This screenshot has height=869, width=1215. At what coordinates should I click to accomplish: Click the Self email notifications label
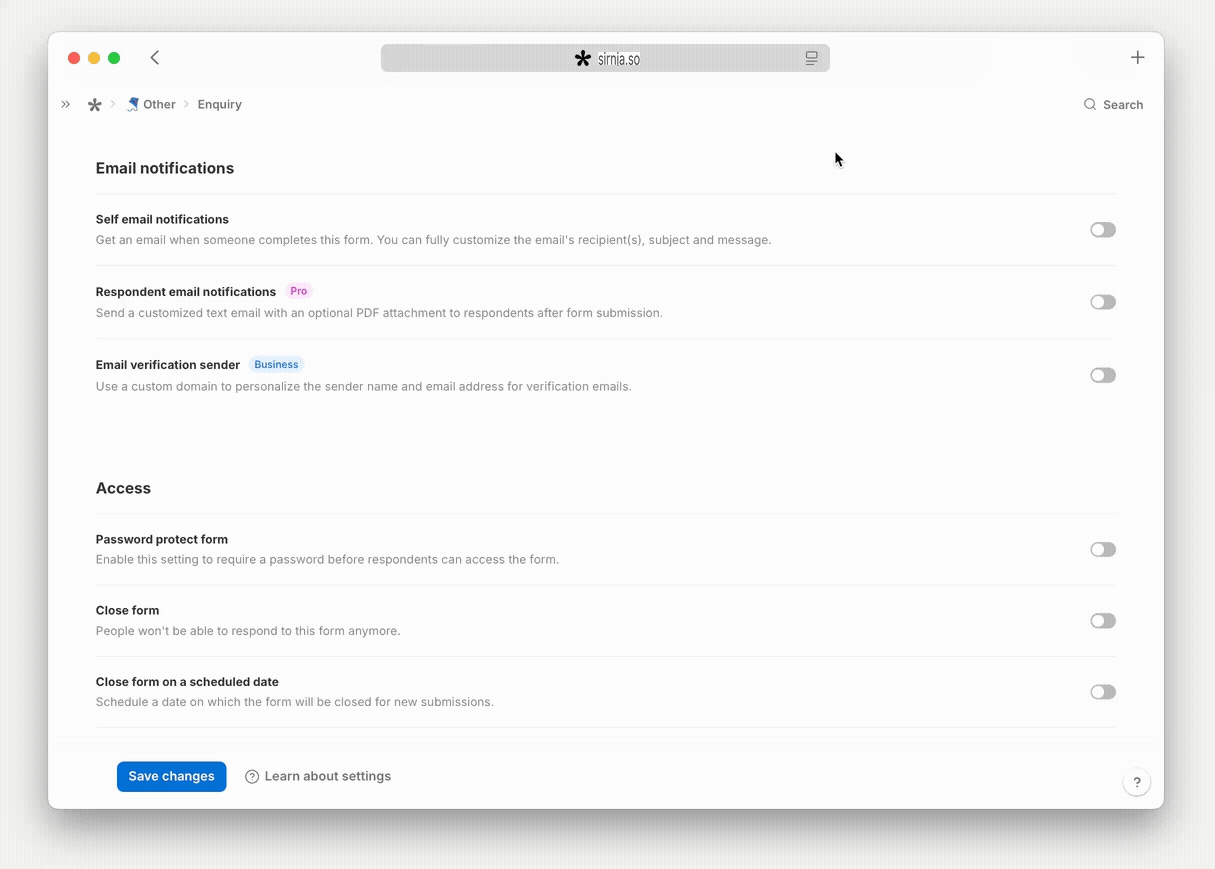tap(162, 219)
